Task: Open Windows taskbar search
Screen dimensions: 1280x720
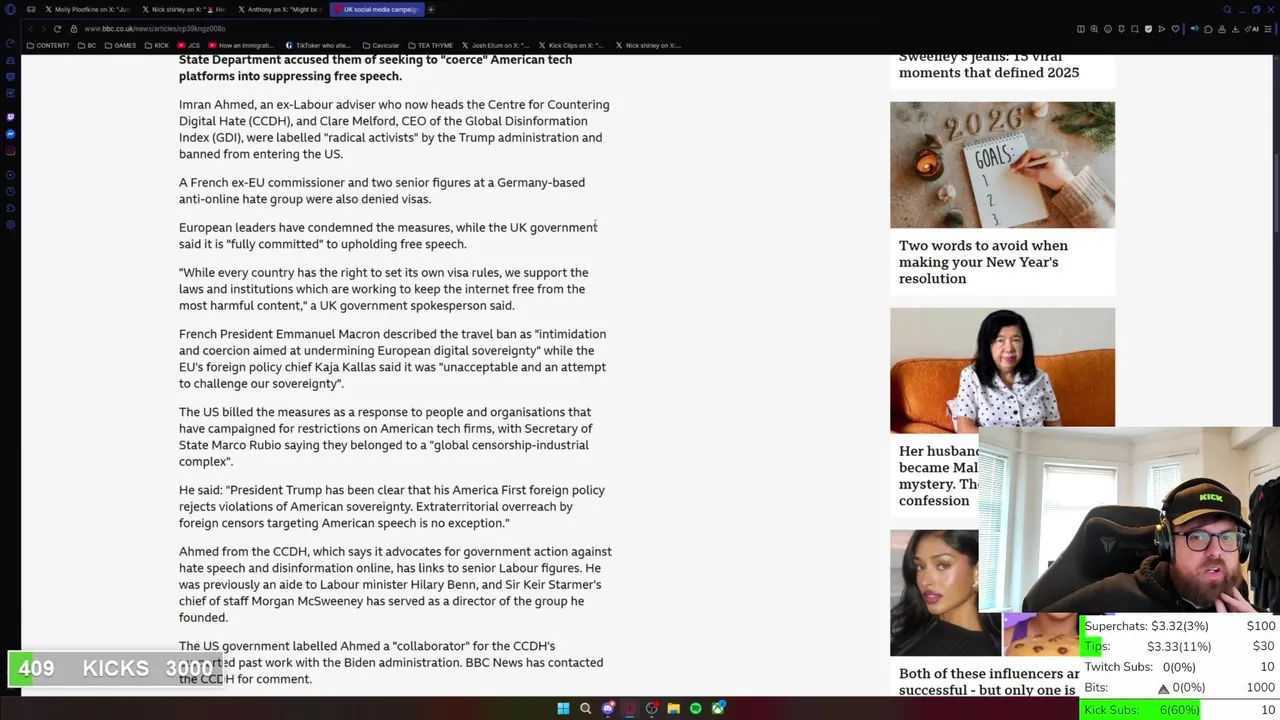Action: point(586,709)
